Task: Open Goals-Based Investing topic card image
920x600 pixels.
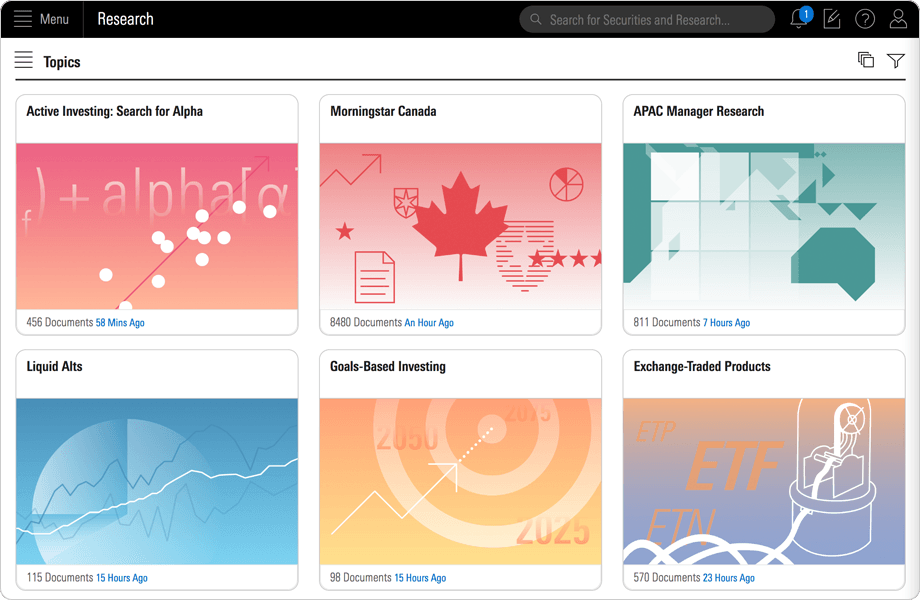Action: 460,481
